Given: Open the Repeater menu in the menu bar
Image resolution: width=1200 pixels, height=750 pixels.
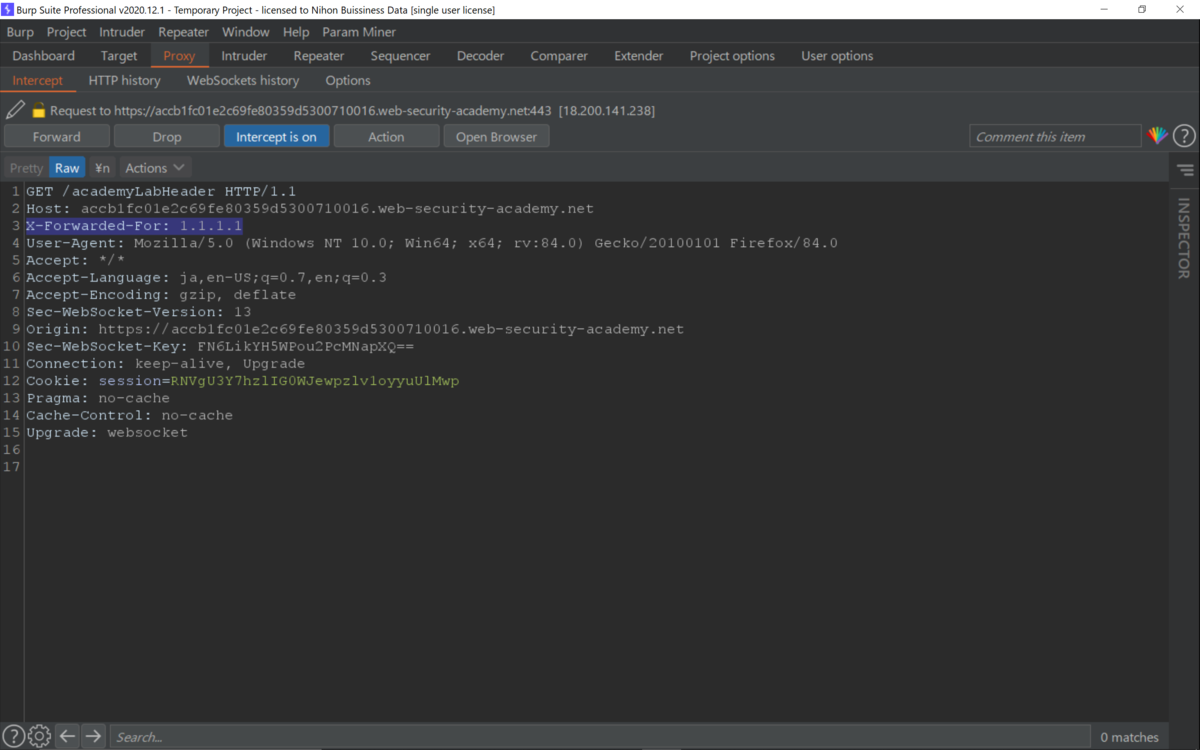Looking at the screenshot, I should click(183, 32).
